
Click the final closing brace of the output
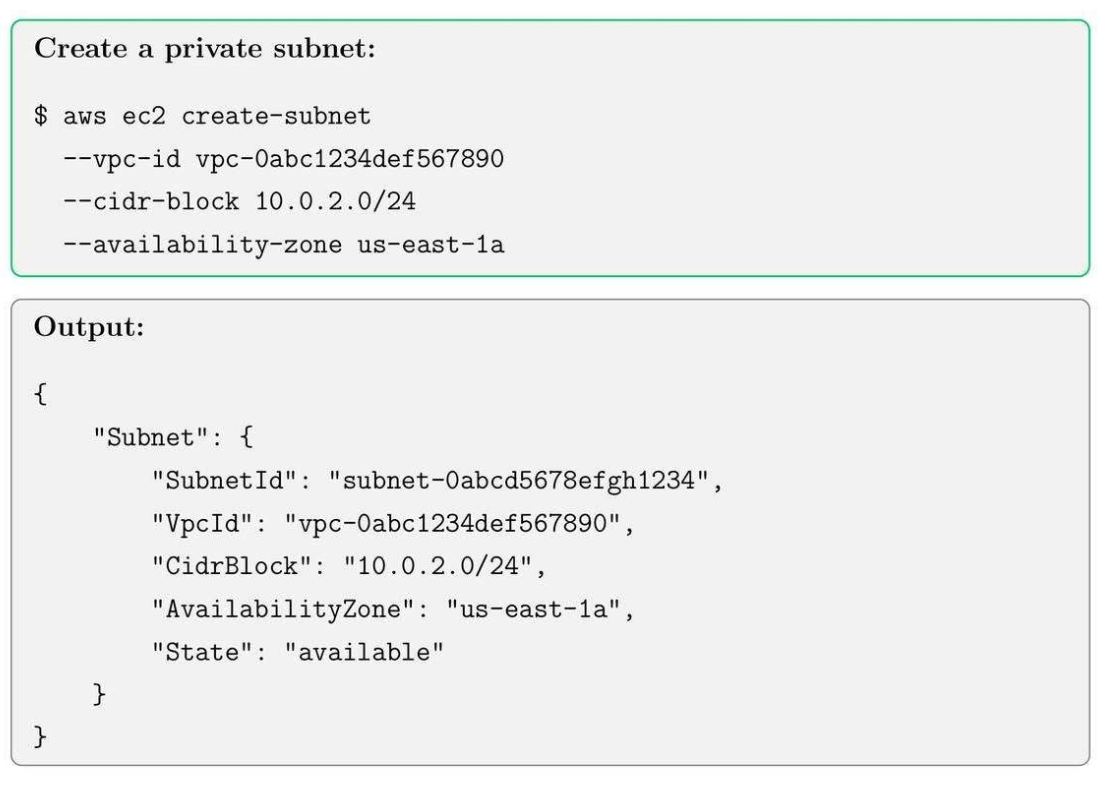[x=41, y=738]
